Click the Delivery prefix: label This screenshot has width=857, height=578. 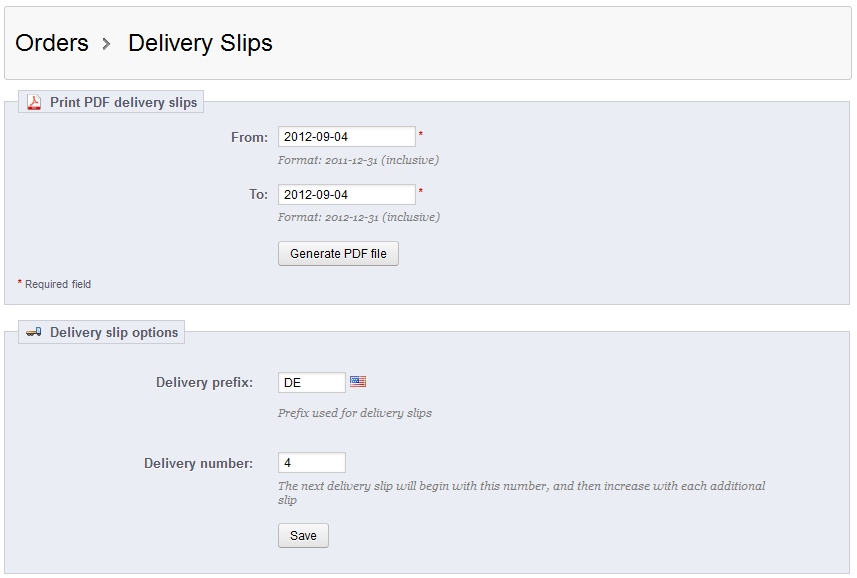tap(204, 382)
